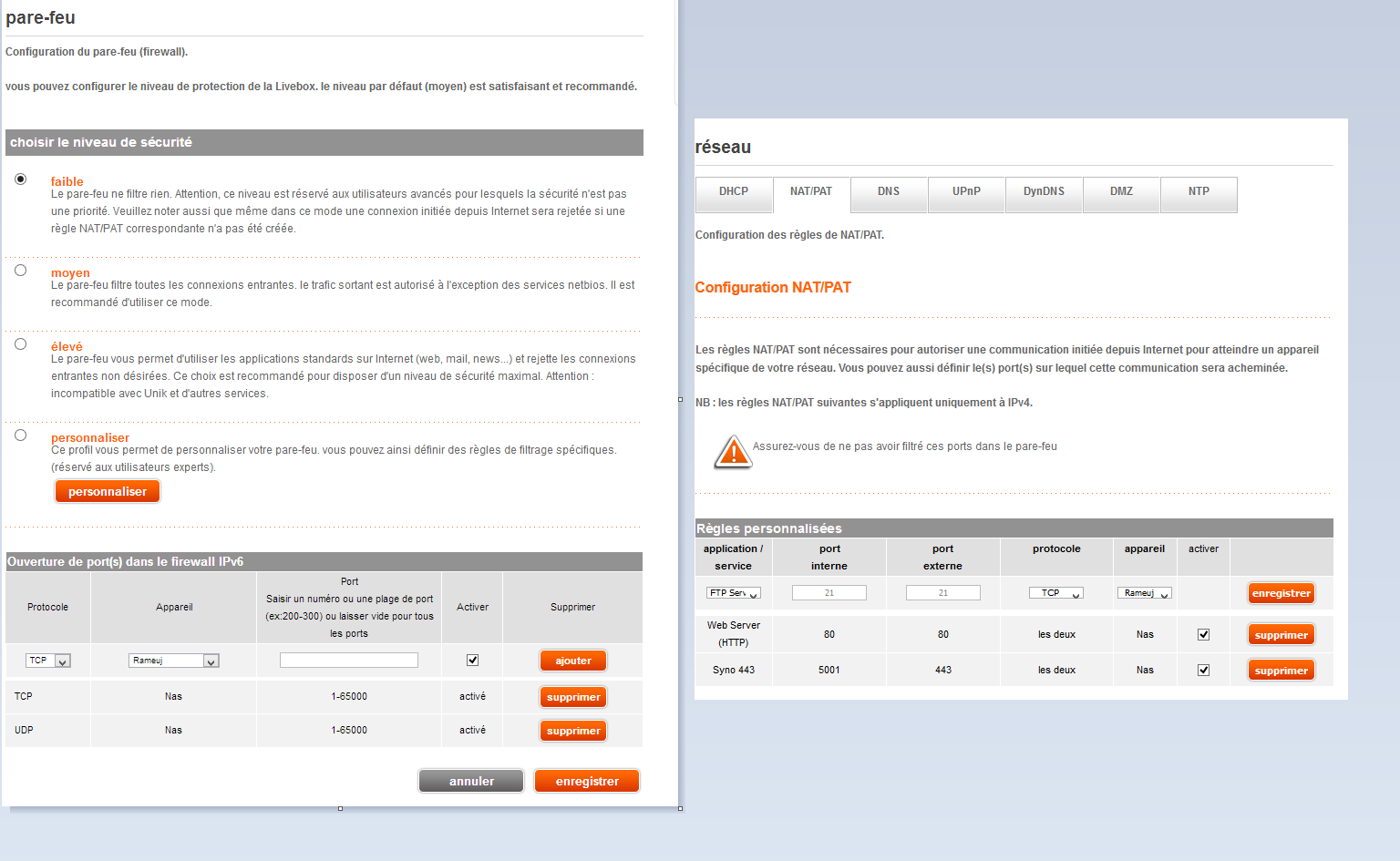Select the NAT/PAT tab
The width and height of the screenshot is (1400, 861).
(811, 194)
